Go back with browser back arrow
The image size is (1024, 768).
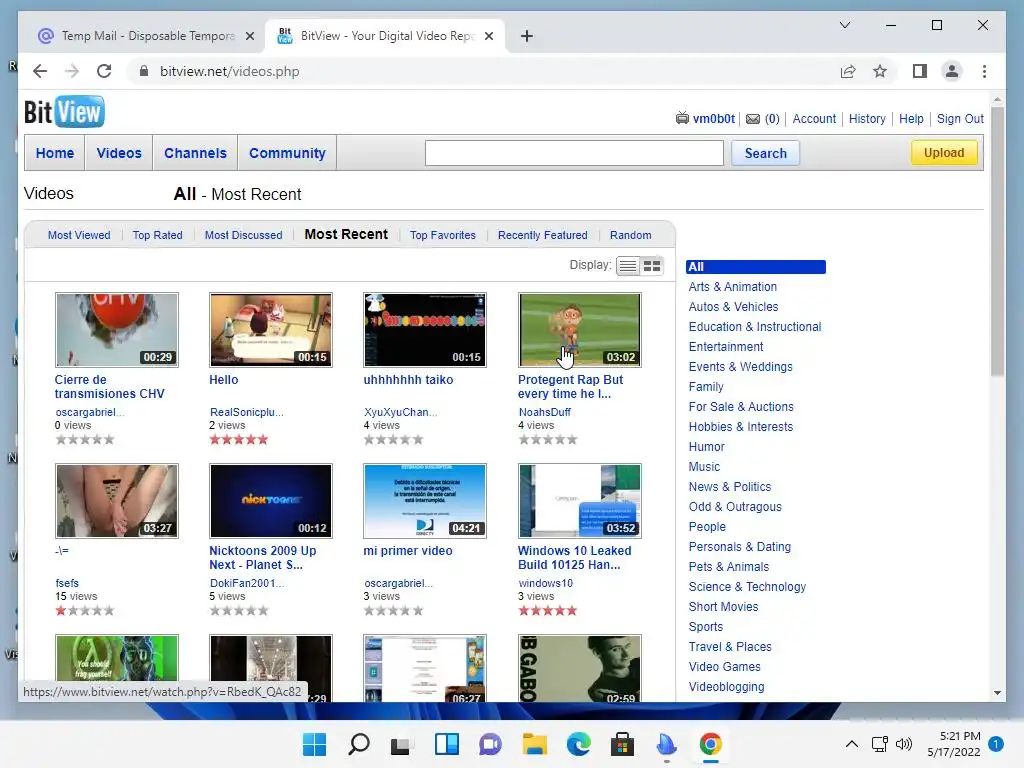pyautogui.click(x=40, y=71)
